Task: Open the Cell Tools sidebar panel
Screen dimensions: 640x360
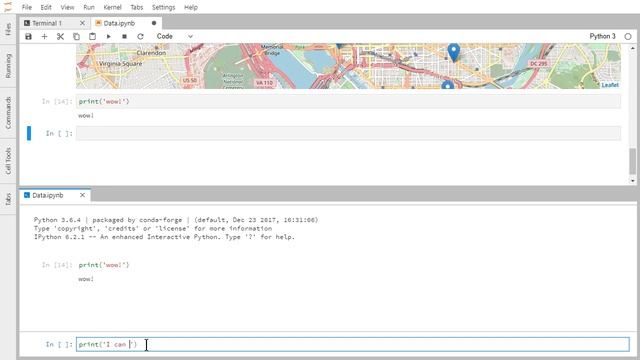Action: coord(9,161)
